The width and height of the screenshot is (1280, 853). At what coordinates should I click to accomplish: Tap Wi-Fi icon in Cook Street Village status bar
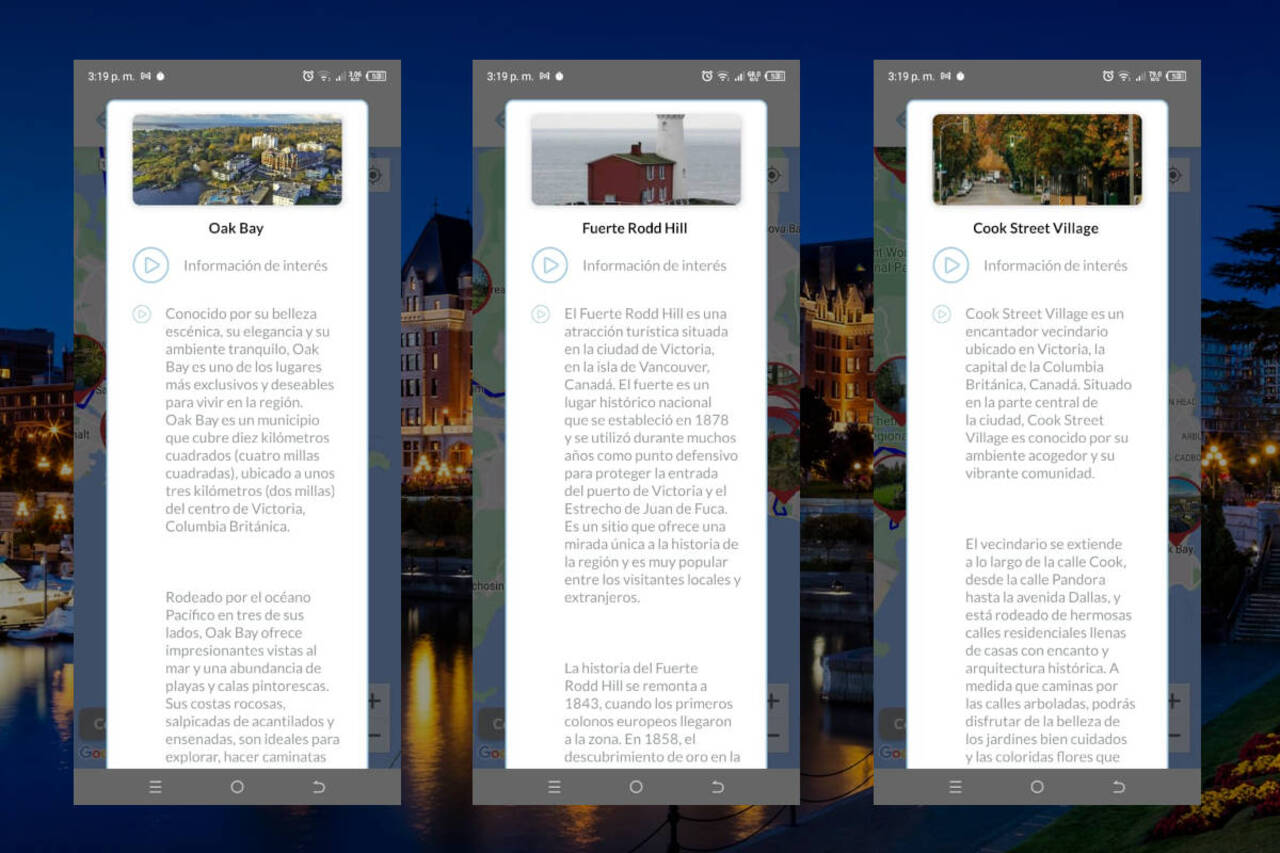[1124, 76]
